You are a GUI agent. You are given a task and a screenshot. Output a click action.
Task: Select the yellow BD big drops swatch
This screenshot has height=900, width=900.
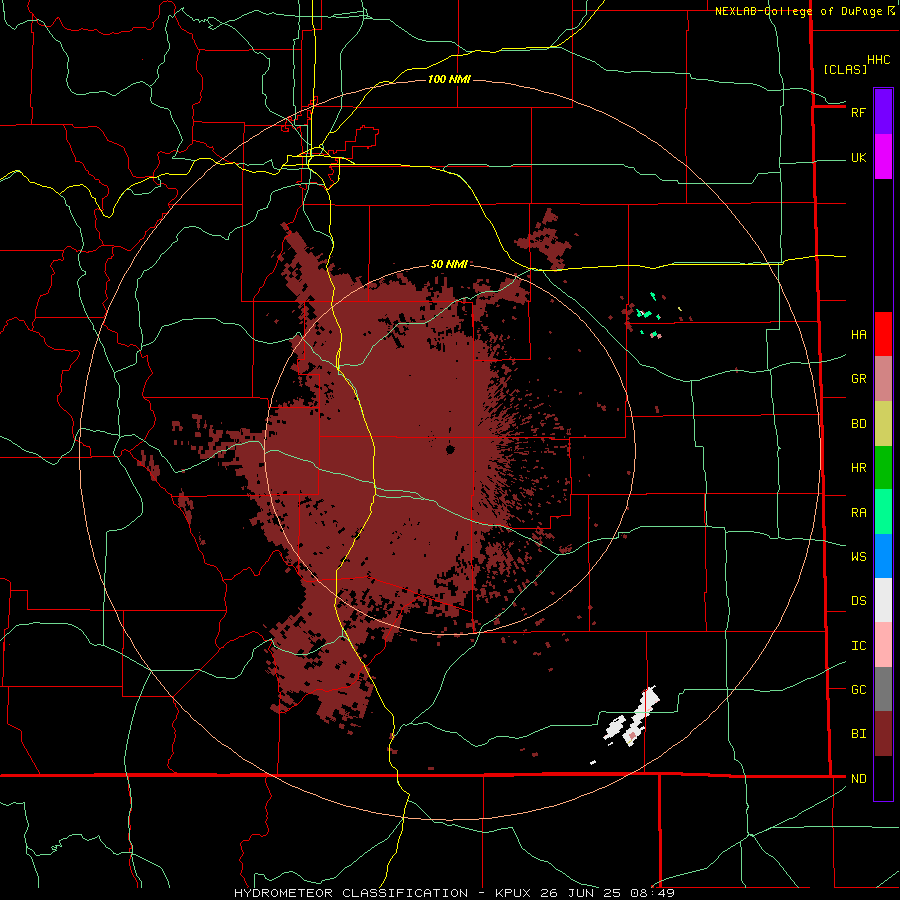[883, 423]
